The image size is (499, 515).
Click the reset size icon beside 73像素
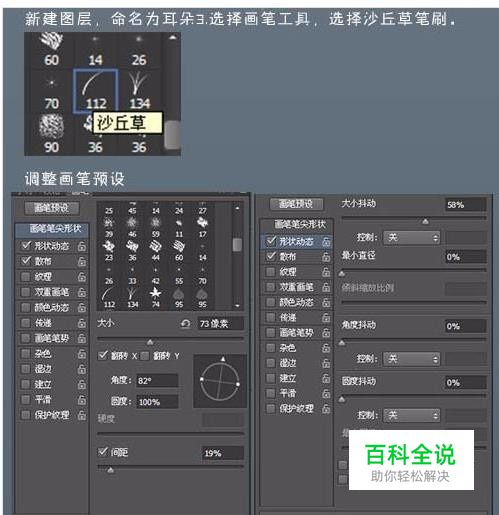186,324
